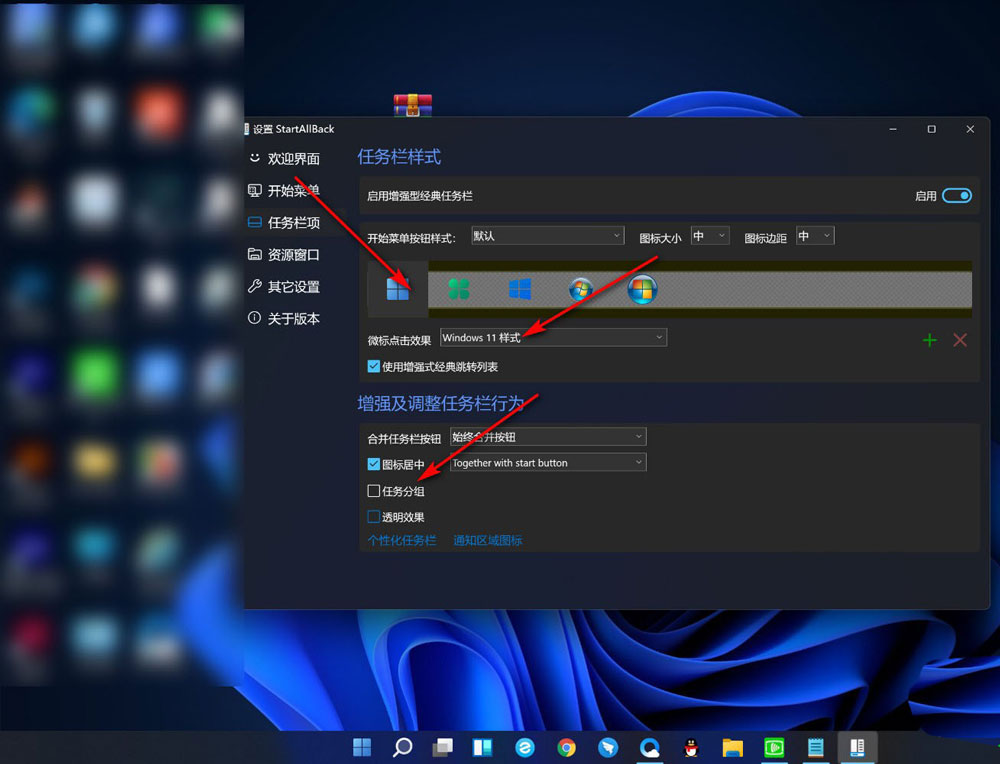This screenshot has width=1000, height=764.
Task: Choose the green clover start button icon
Action: (459, 289)
